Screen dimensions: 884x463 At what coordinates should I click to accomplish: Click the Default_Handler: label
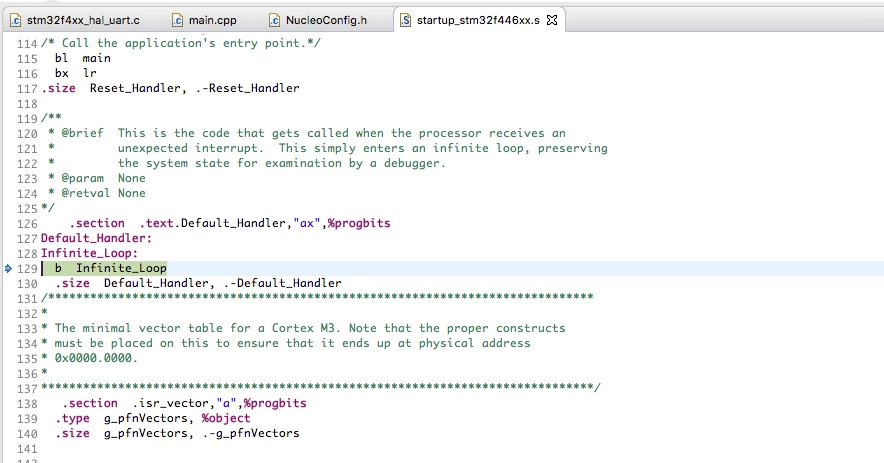tap(96, 239)
